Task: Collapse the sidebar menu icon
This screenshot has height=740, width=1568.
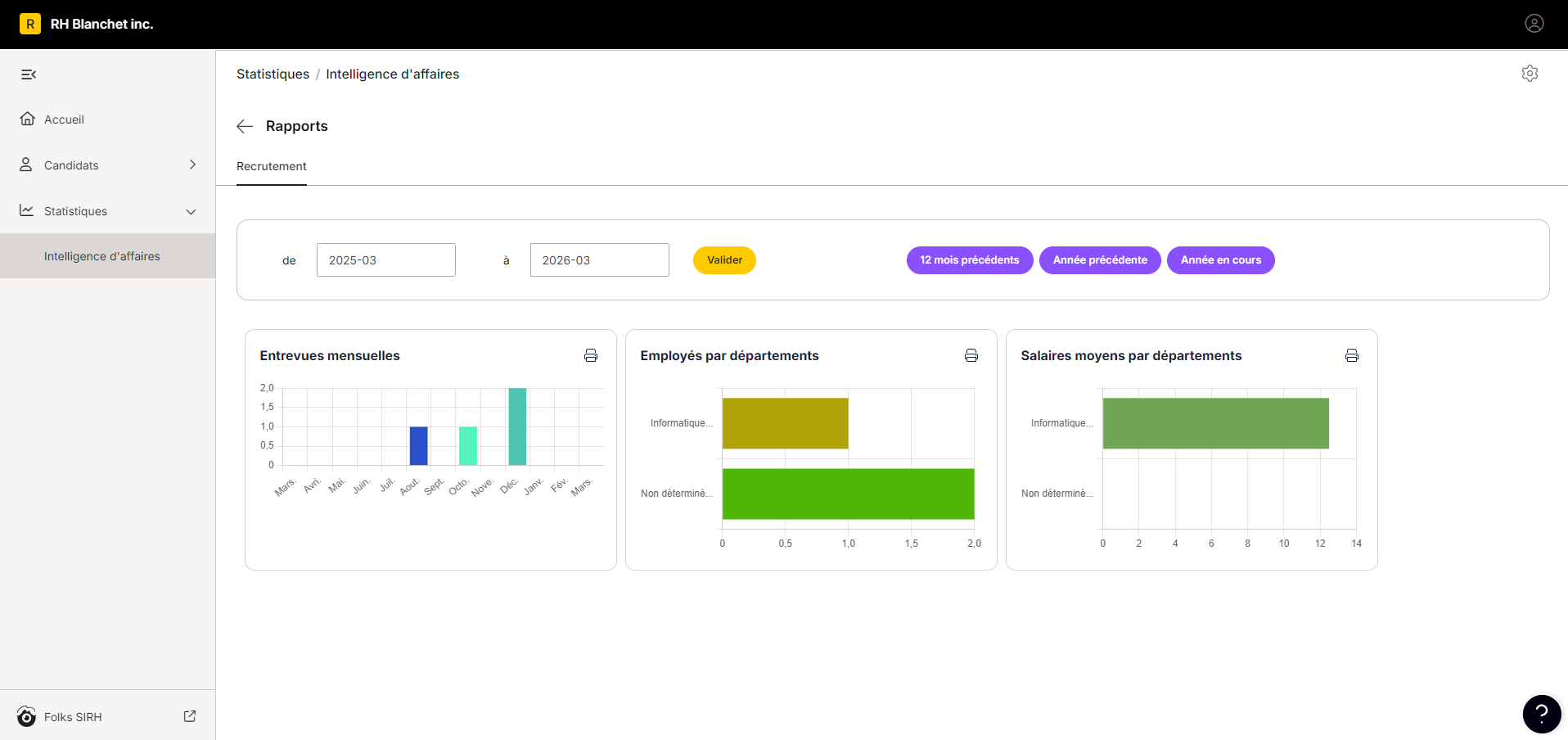Action: click(29, 74)
